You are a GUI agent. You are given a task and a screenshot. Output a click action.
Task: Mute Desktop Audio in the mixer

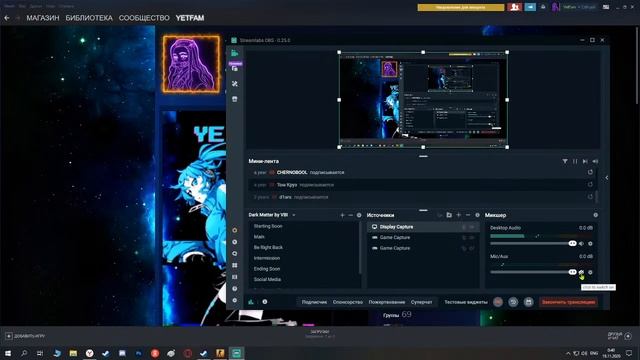pos(582,244)
